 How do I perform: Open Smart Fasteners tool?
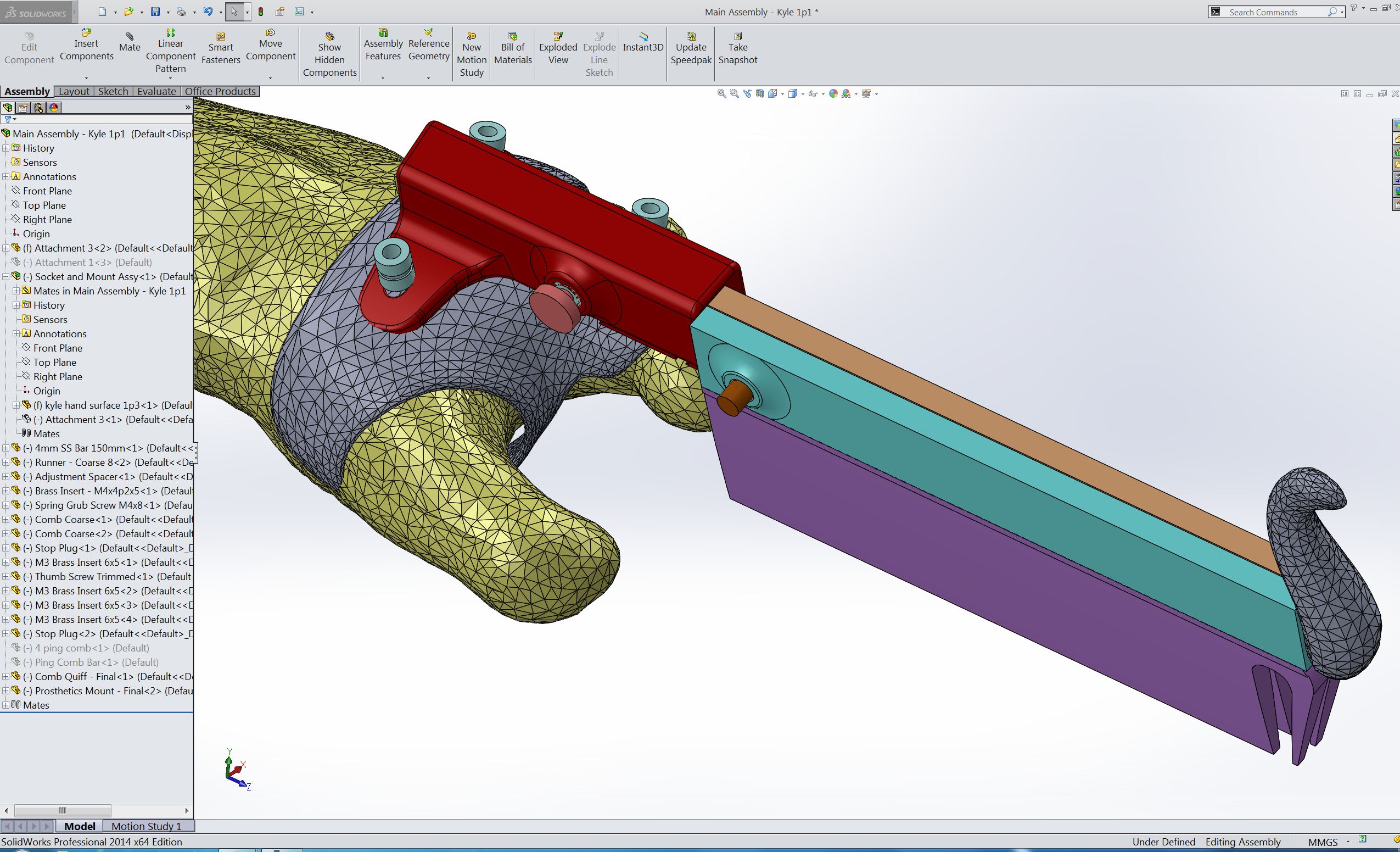click(221, 48)
